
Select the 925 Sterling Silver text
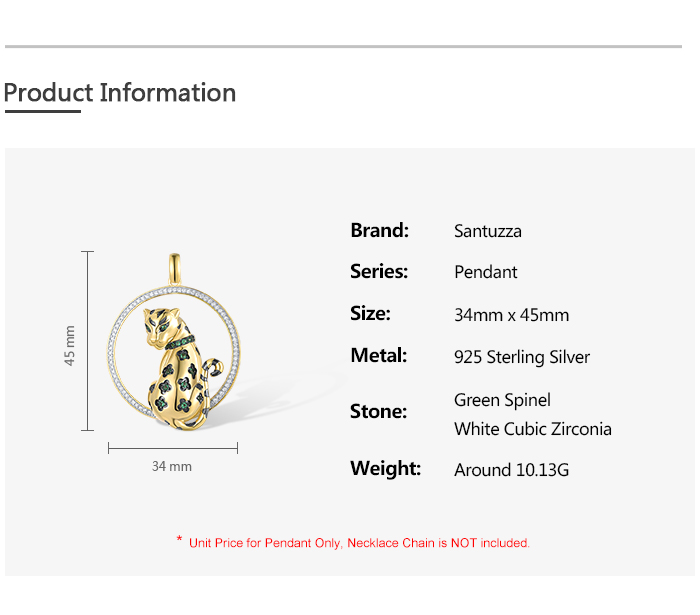[522, 357]
